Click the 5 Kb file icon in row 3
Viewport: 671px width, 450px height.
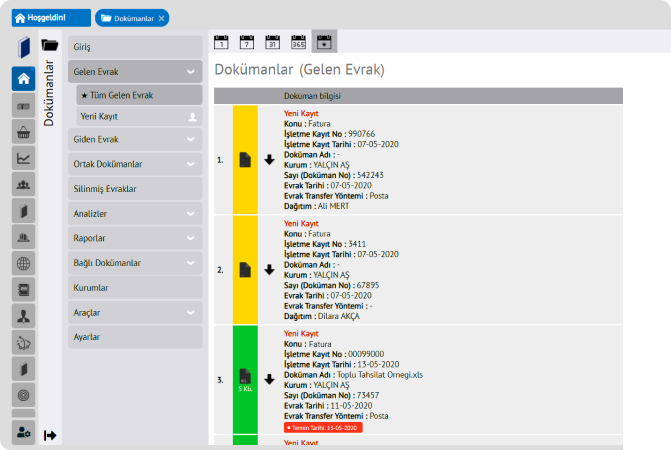point(245,380)
